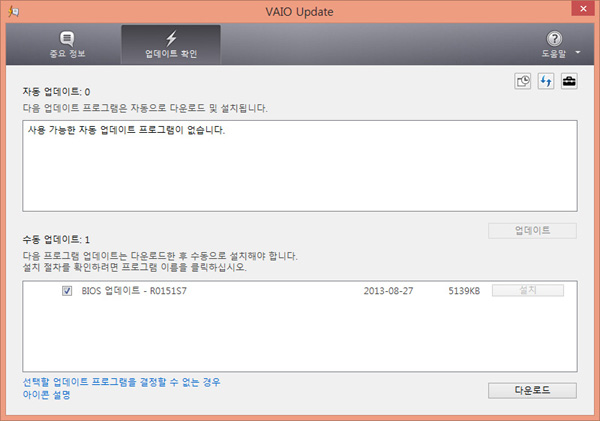Click the 설치 button in the BIOS row

point(528,290)
